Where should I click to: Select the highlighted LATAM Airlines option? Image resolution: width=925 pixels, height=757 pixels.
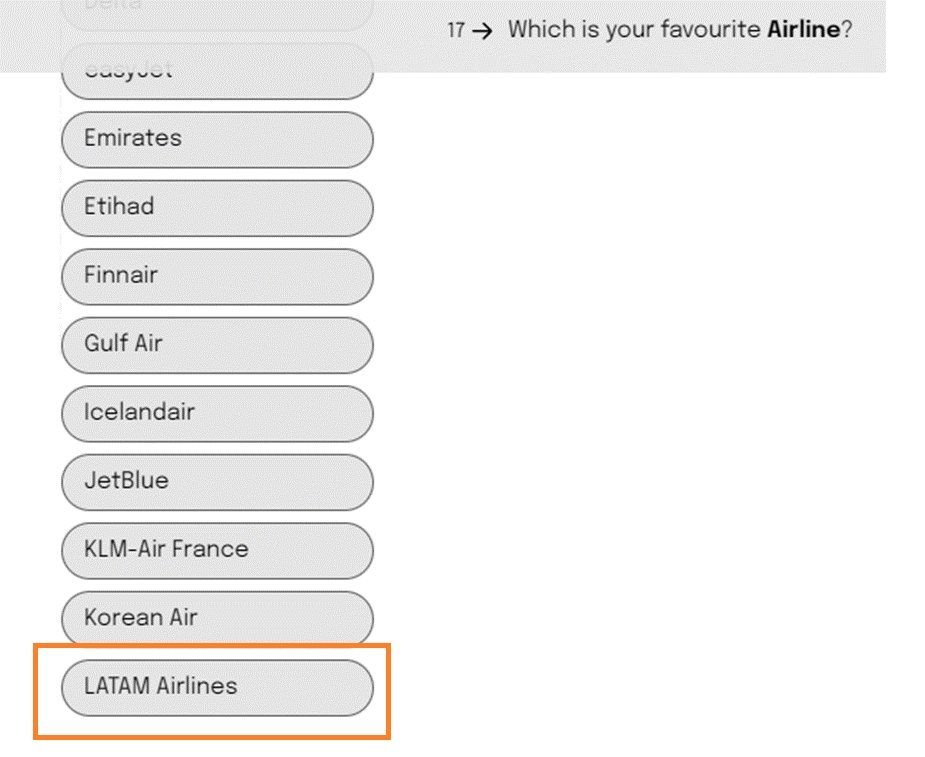pyautogui.click(x=217, y=687)
